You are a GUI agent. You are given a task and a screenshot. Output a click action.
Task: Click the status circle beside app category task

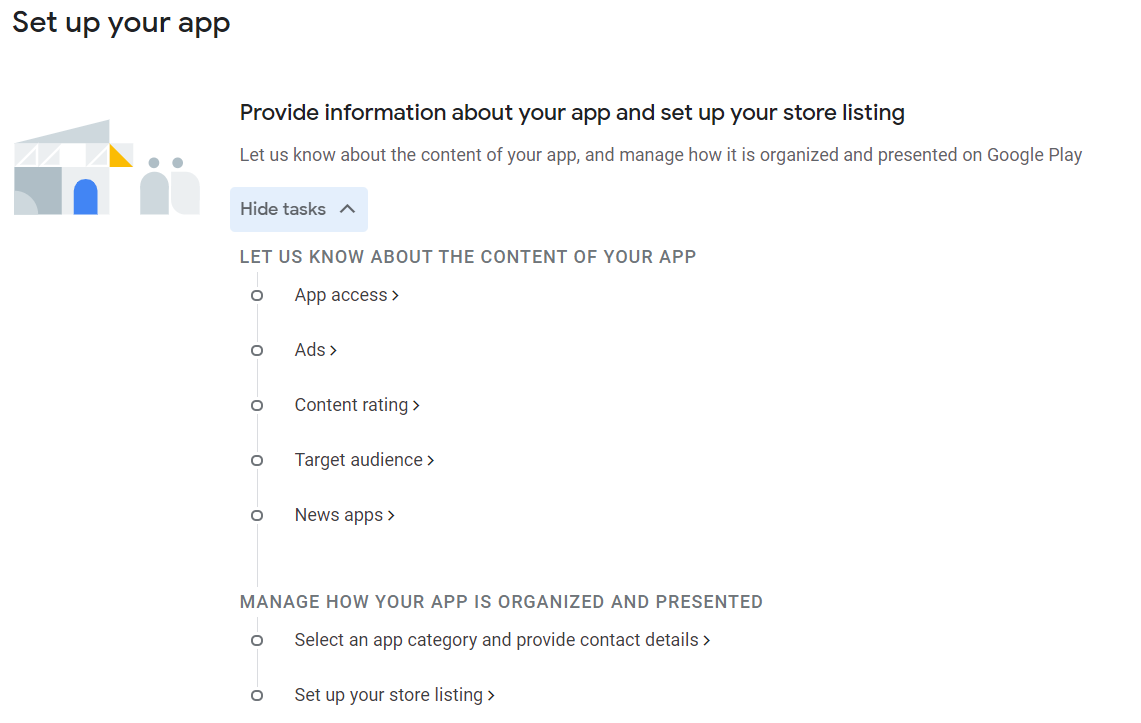coord(257,641)
